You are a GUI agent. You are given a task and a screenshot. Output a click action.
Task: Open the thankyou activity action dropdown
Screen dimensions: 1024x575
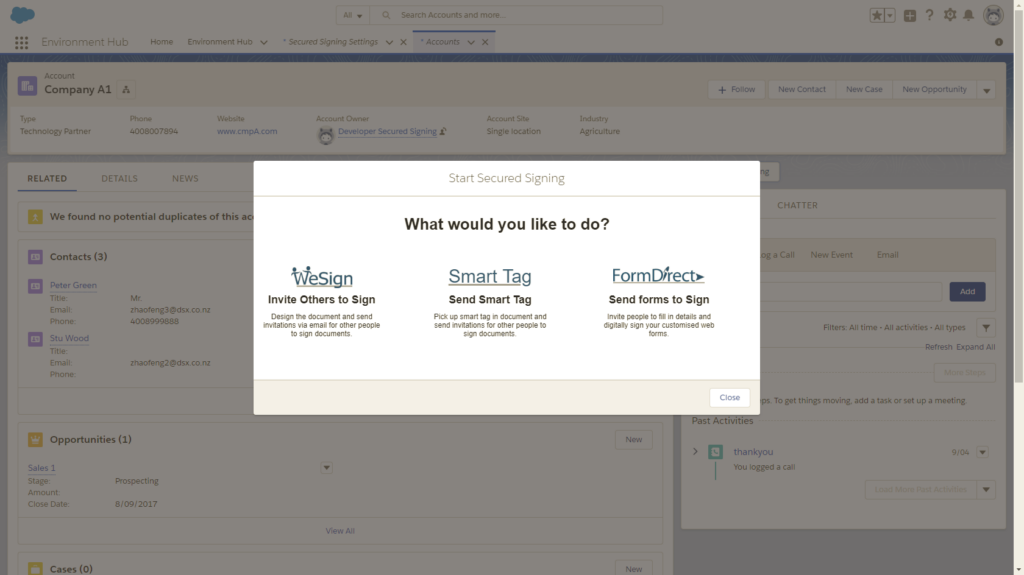tap(982, 452)
